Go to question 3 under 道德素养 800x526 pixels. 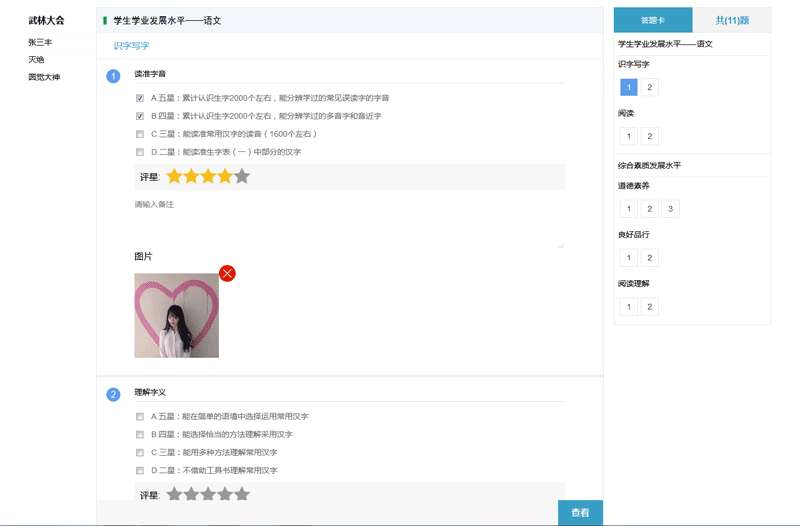(670, 209)
